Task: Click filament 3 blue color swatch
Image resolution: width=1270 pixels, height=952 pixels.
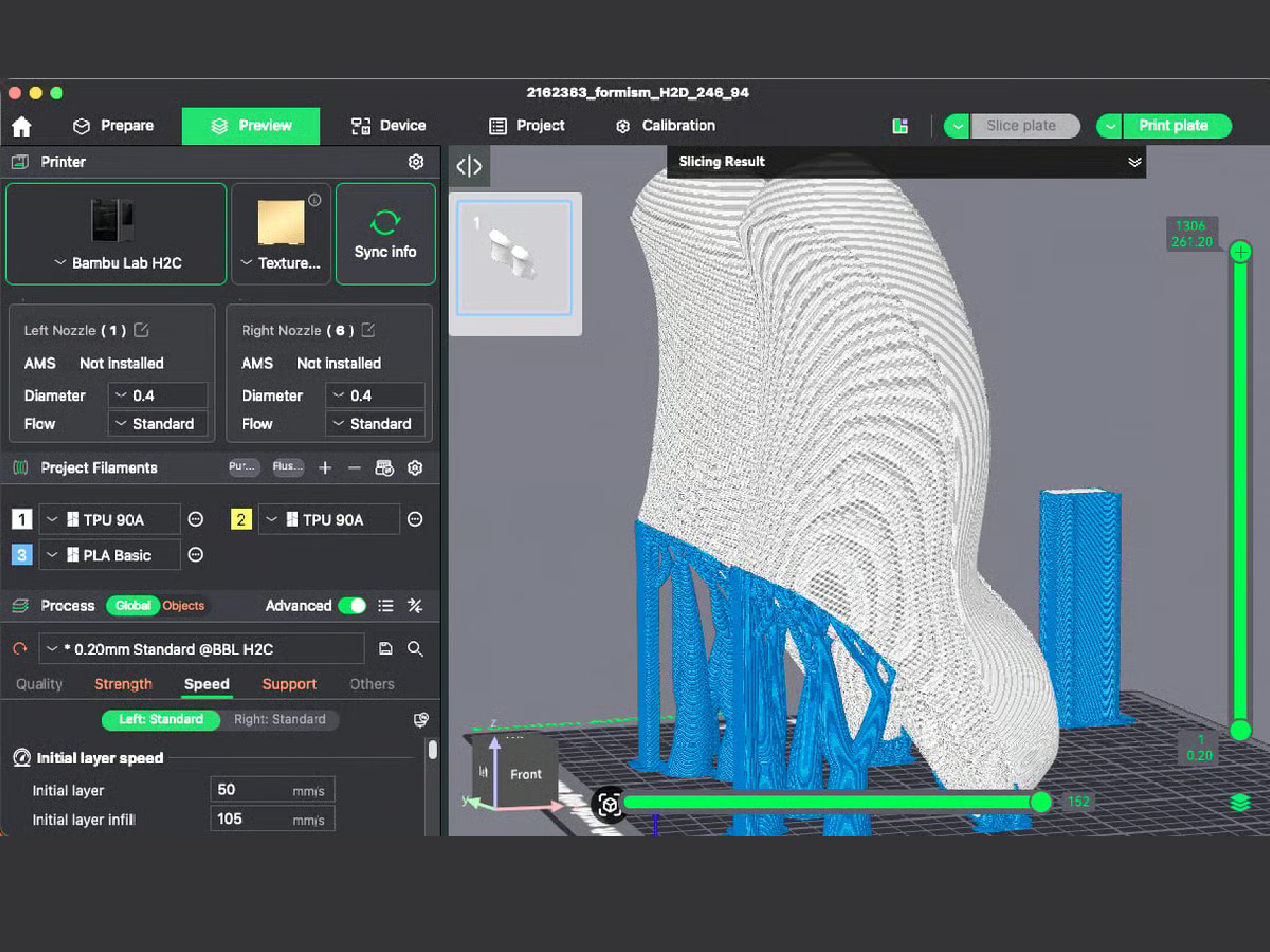Action: [22, 555]
